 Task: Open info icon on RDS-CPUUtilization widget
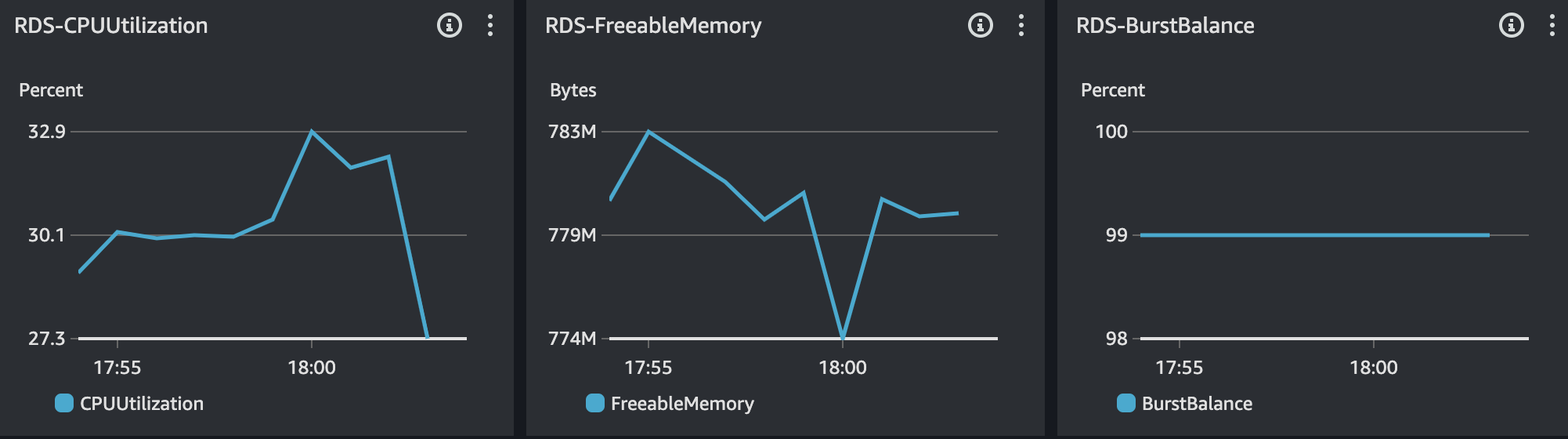click(x=450, y=26)
